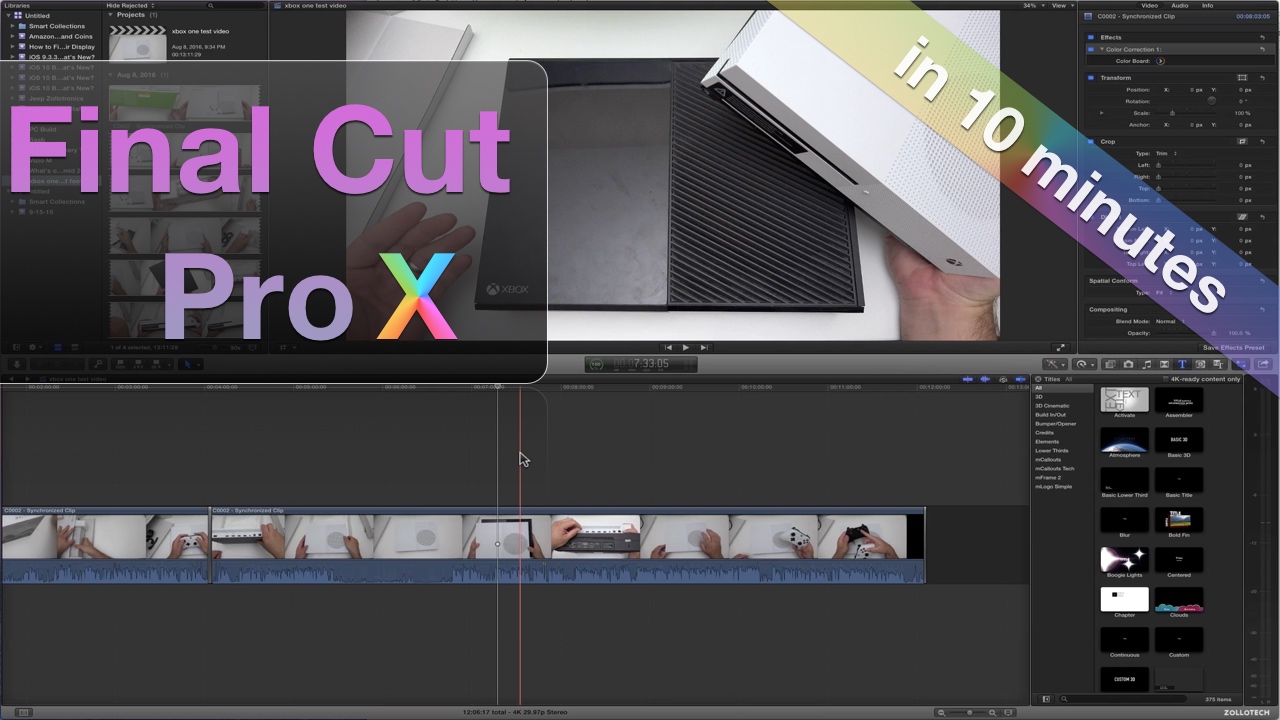1280x720 pixels.
Task: Reset the Effects section arrow
Action: pos(1262,37)
